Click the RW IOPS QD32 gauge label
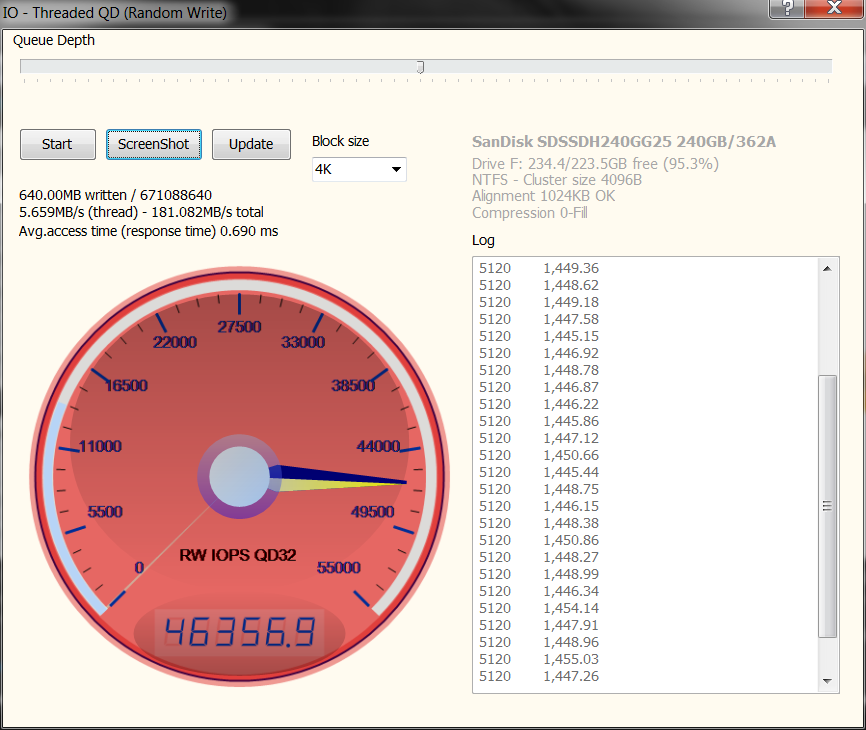This screenshot has width=866, height=730. [x=238, y=555]
